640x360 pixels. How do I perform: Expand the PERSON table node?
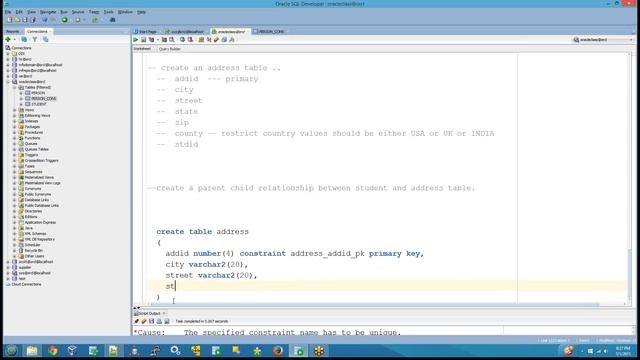[x=21, y=93]
